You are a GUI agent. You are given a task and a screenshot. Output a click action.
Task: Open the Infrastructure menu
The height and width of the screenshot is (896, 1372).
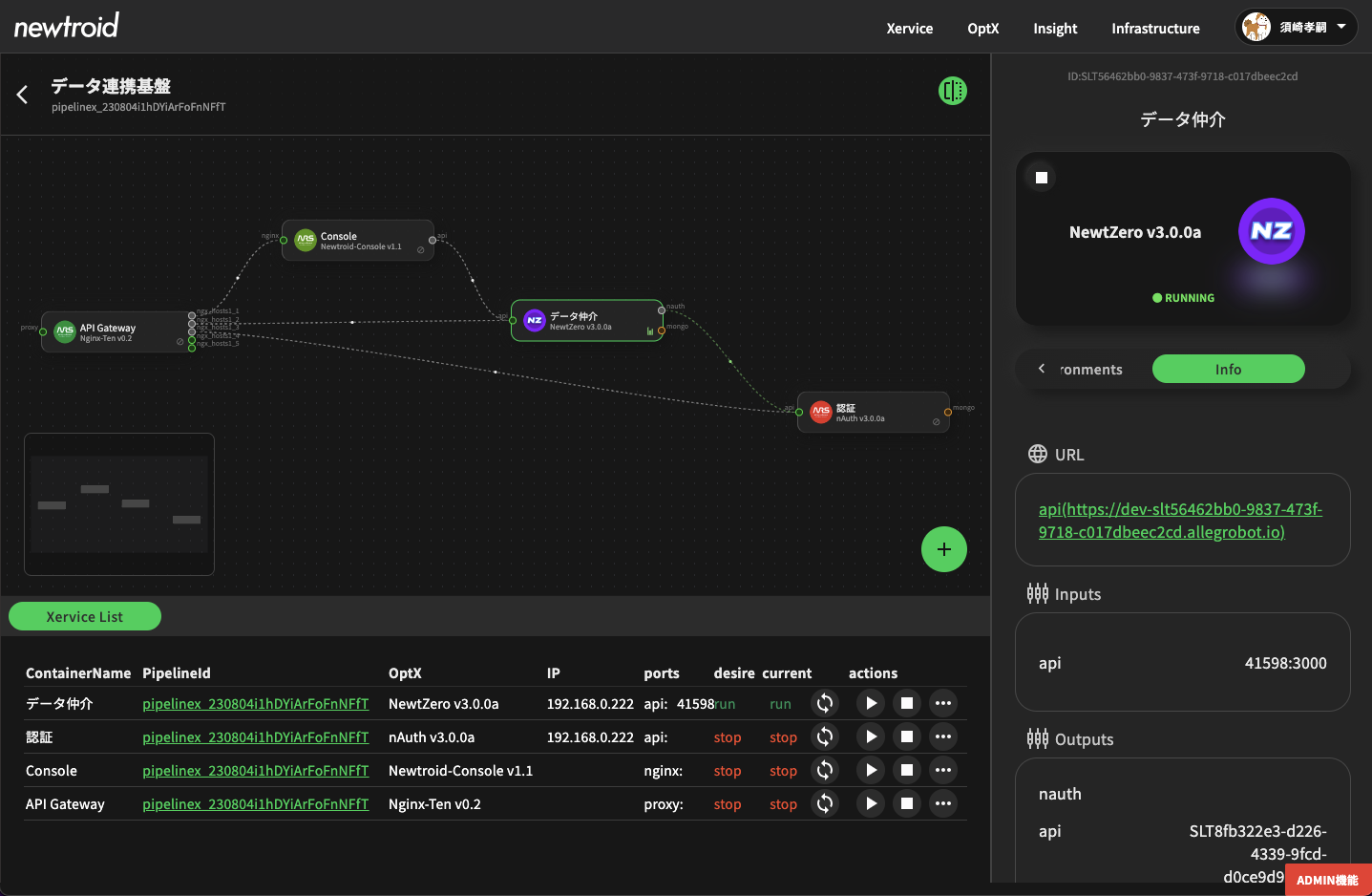point(1155,29)
